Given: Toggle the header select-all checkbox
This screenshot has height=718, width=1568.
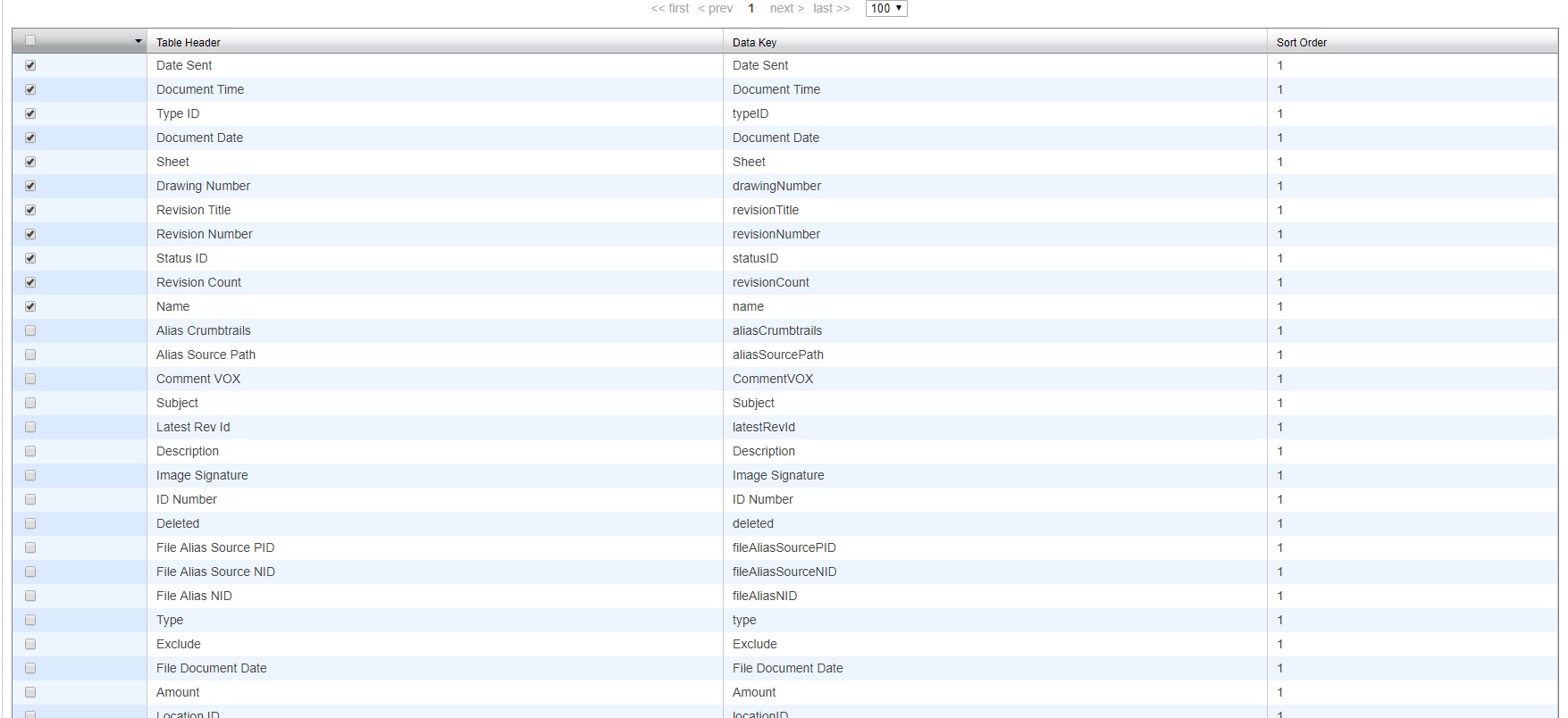Looking at the screenshot, I should (x=30, y=41).
